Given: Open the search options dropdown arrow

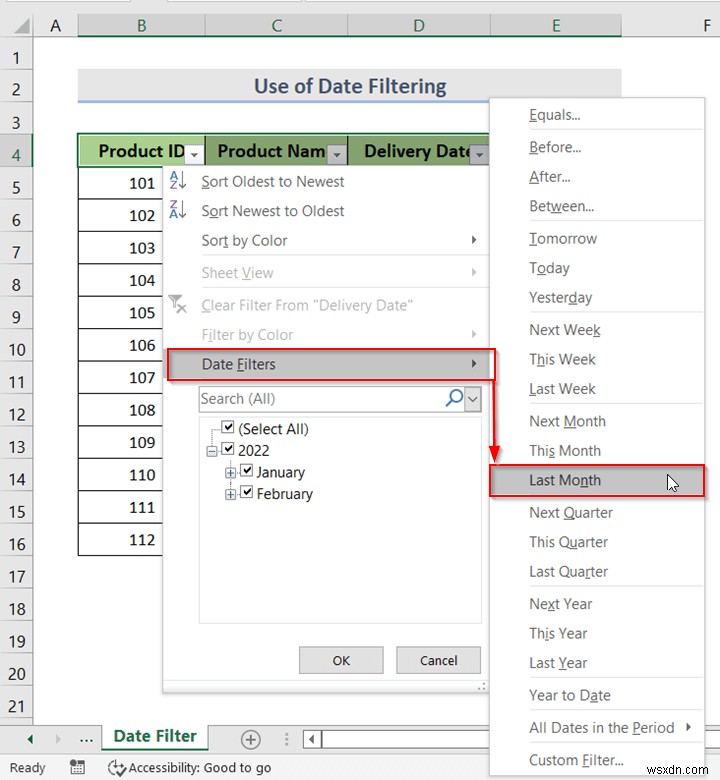Looking at the screenshot, I should click(473, 399).
